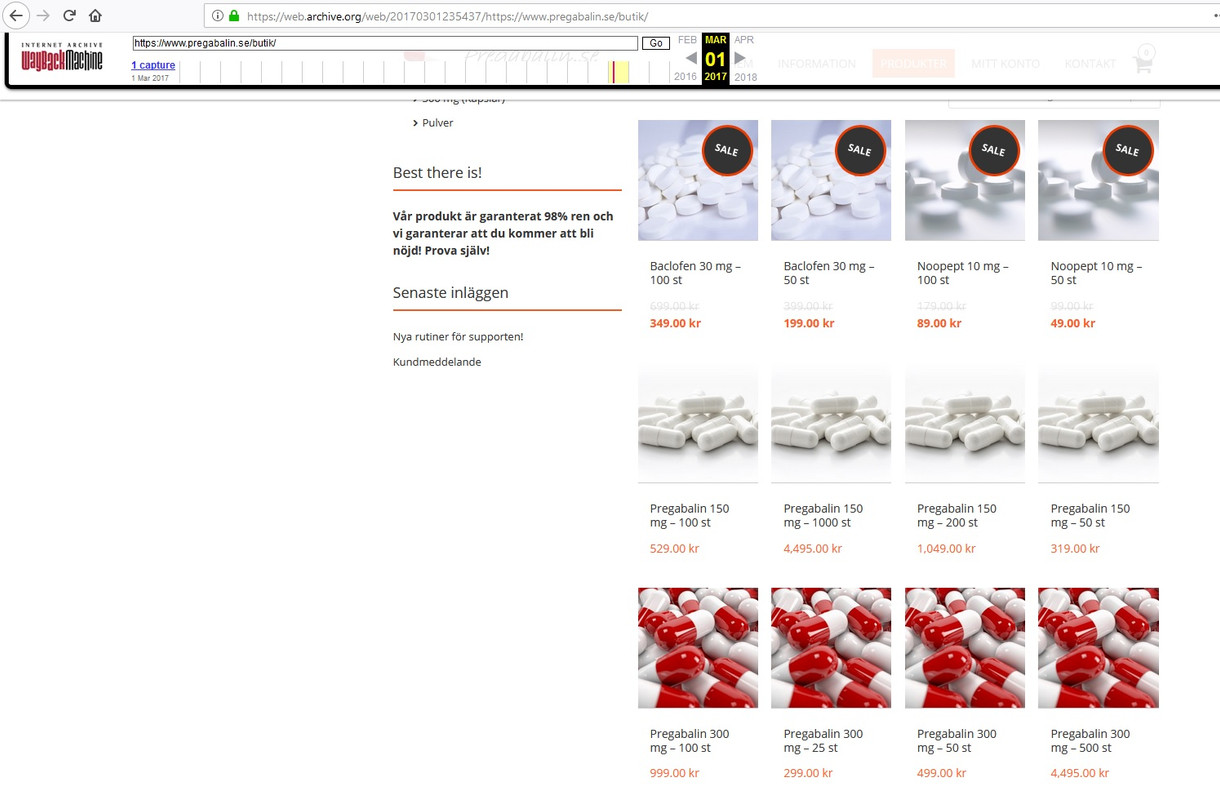Image resolution: width=1220 pixels, height=800 pixels.
Task: Click the Noopept 10 mg – 50 st title
Action: click(1096, 273)
